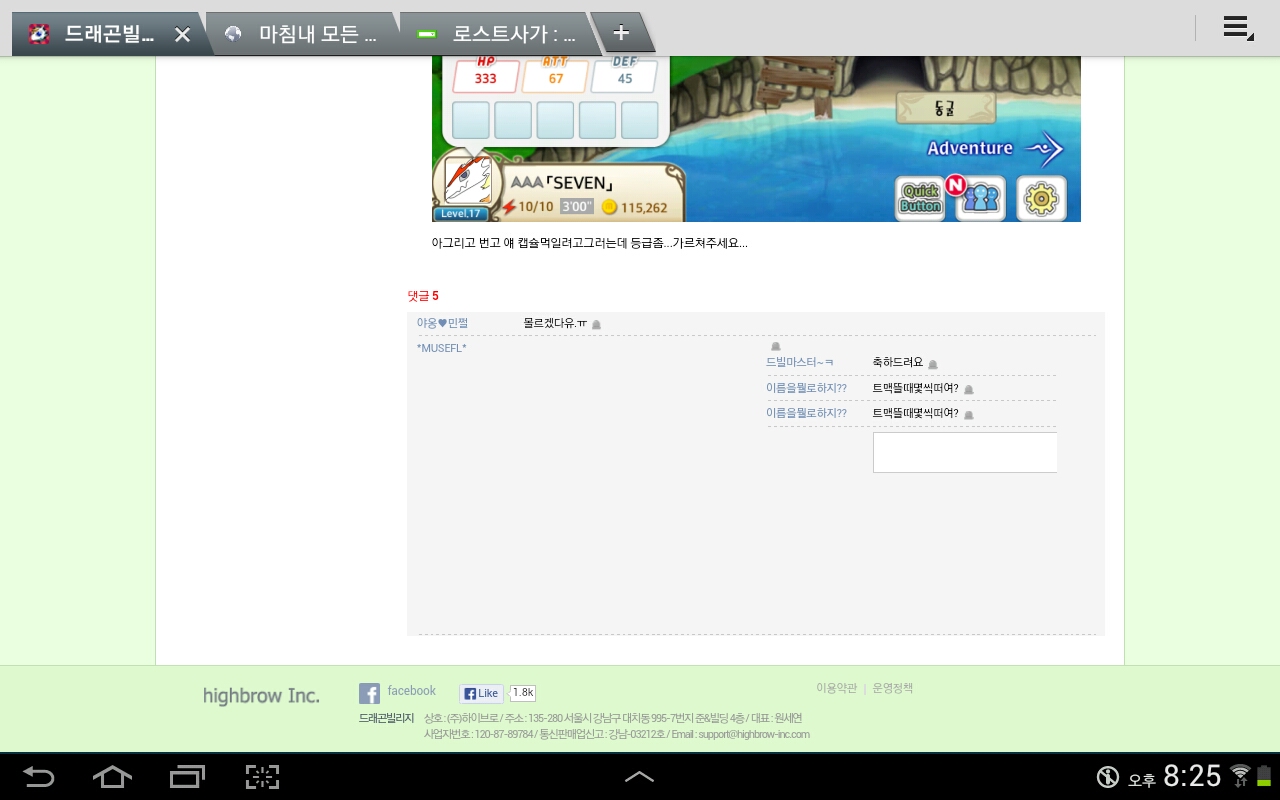This screenshot has height=800, width=1280.
Task: Click the report icon next to 축하드려요
Action: [x=933, y=364]
